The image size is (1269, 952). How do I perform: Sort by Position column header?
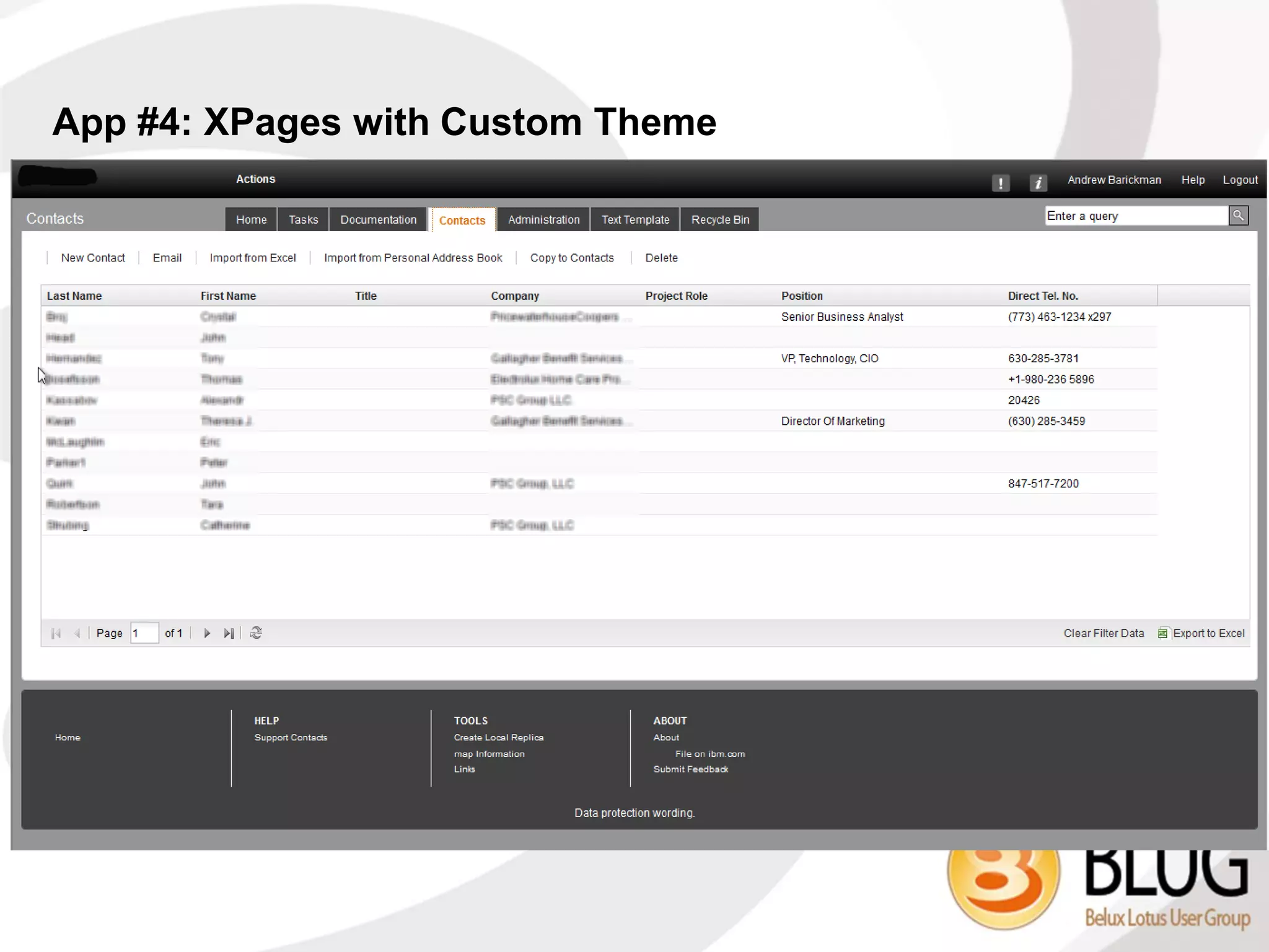[x=802, y=296]
